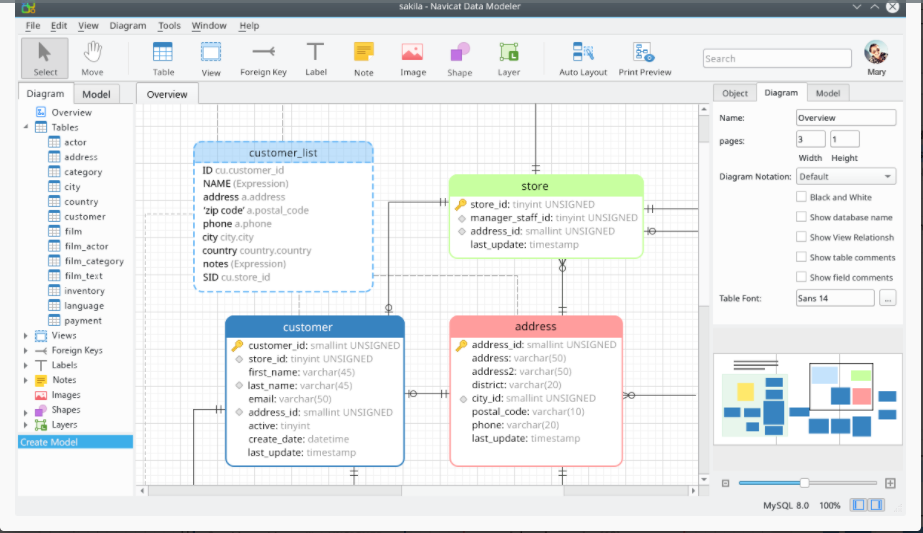The image size is (923, 533).
Task: Enable Show table comments checkbox
Action: point(801,257)
